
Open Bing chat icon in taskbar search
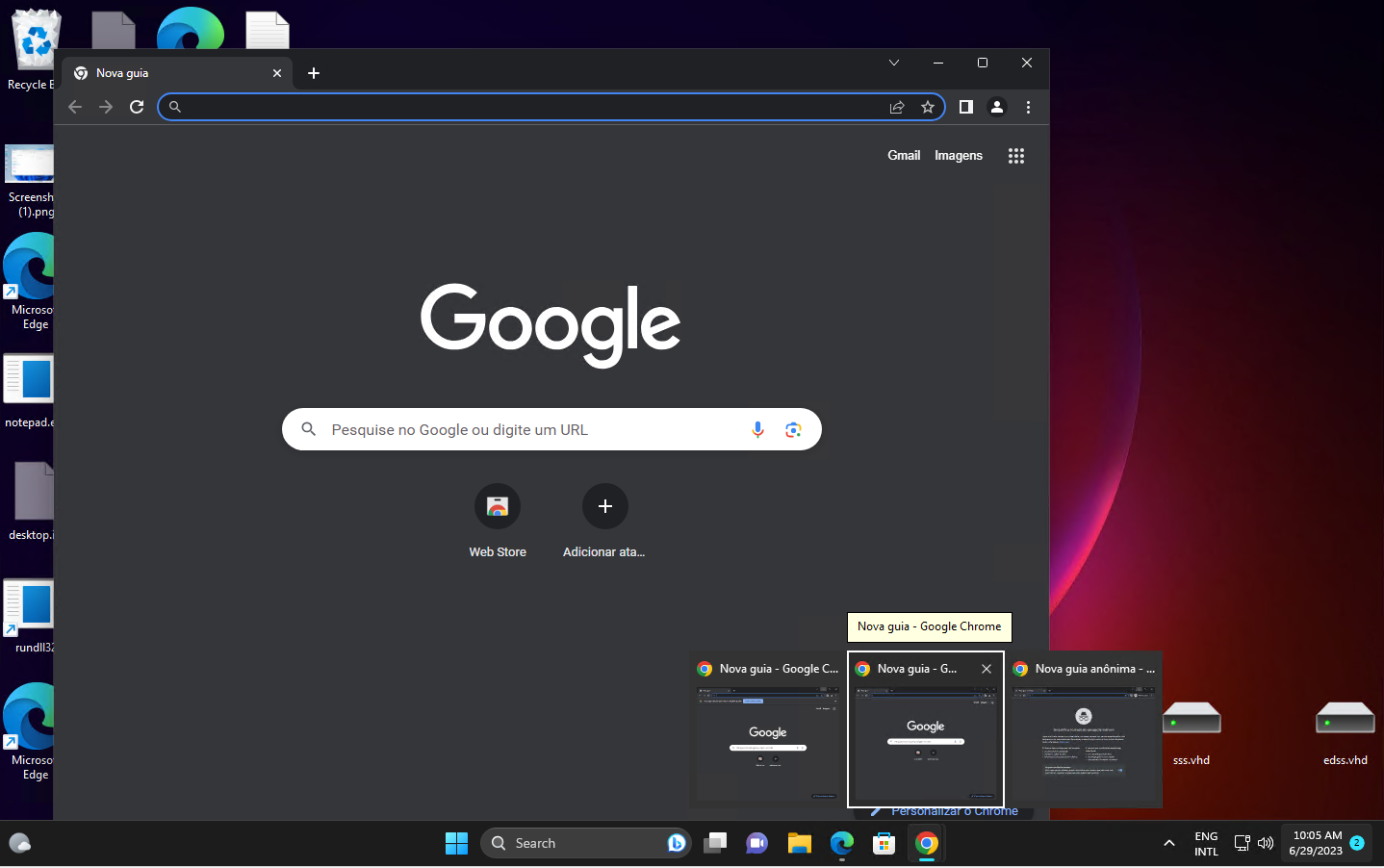[677, 844]
